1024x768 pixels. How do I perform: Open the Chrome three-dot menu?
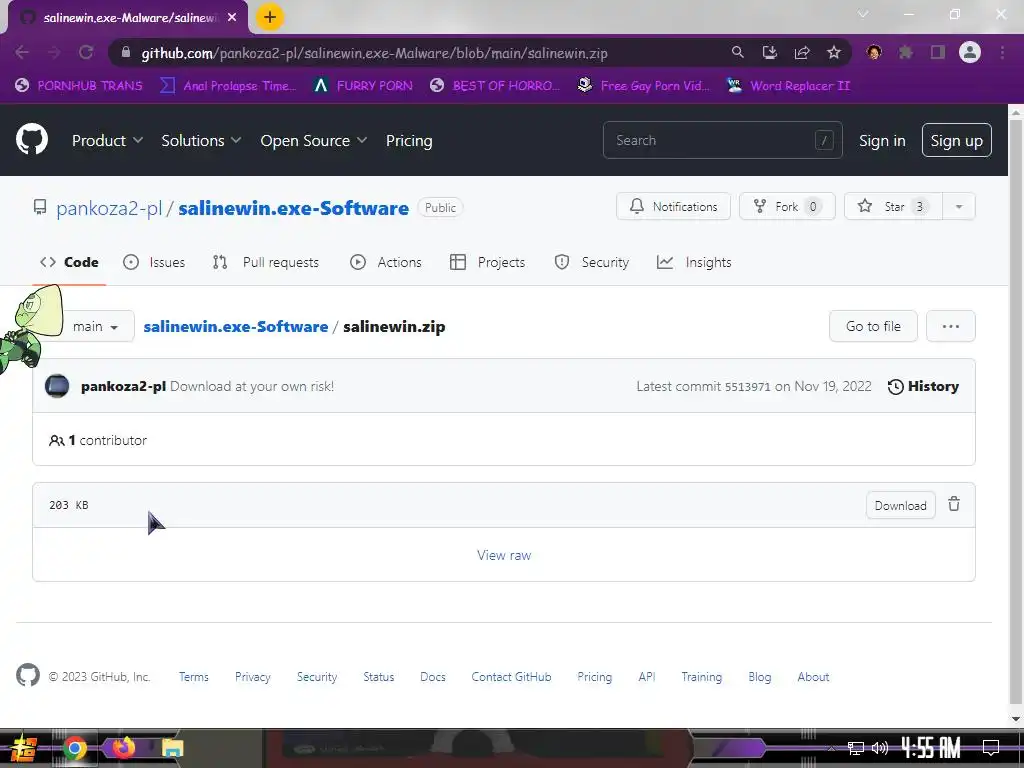click(1002, 52)
